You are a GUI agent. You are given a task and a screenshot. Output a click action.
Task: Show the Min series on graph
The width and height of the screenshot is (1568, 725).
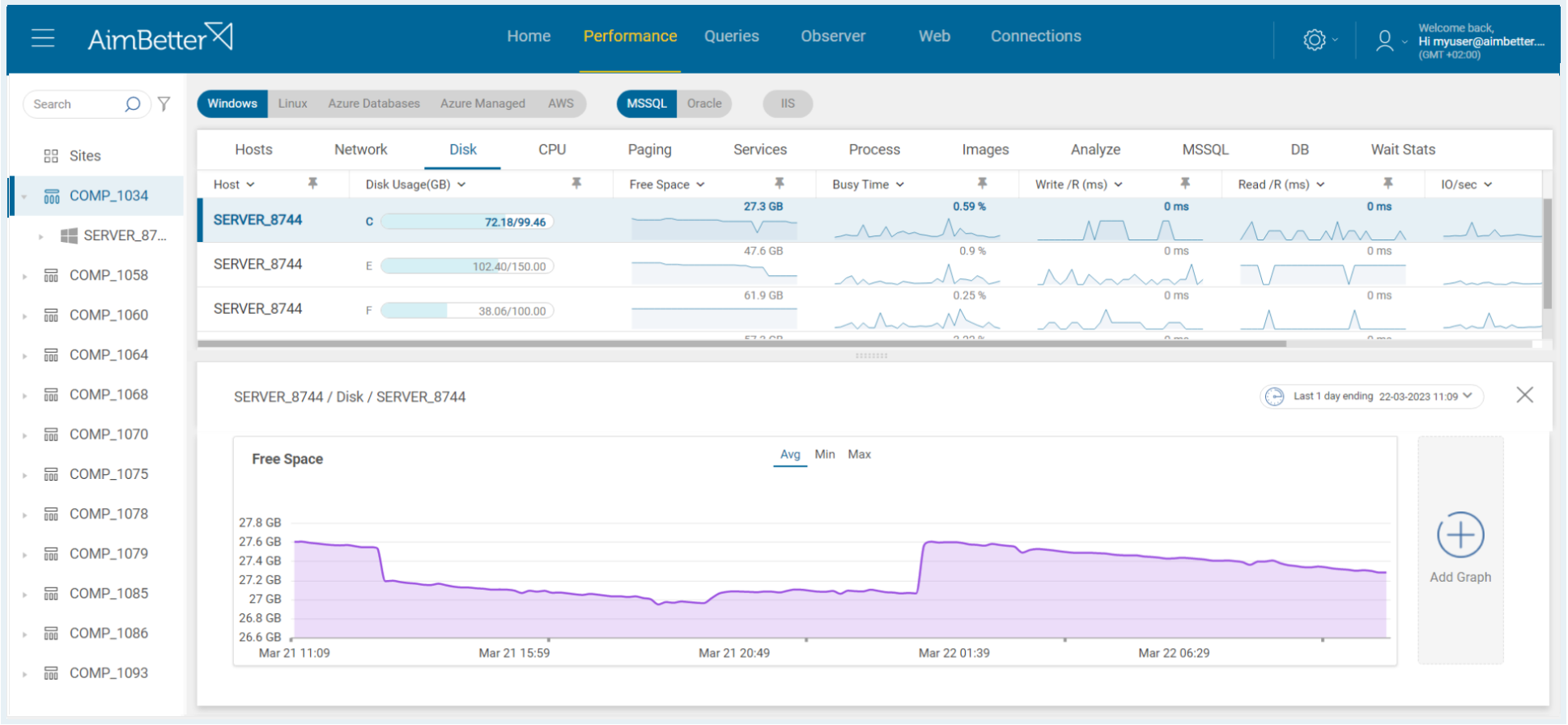(x=825, y=455)
